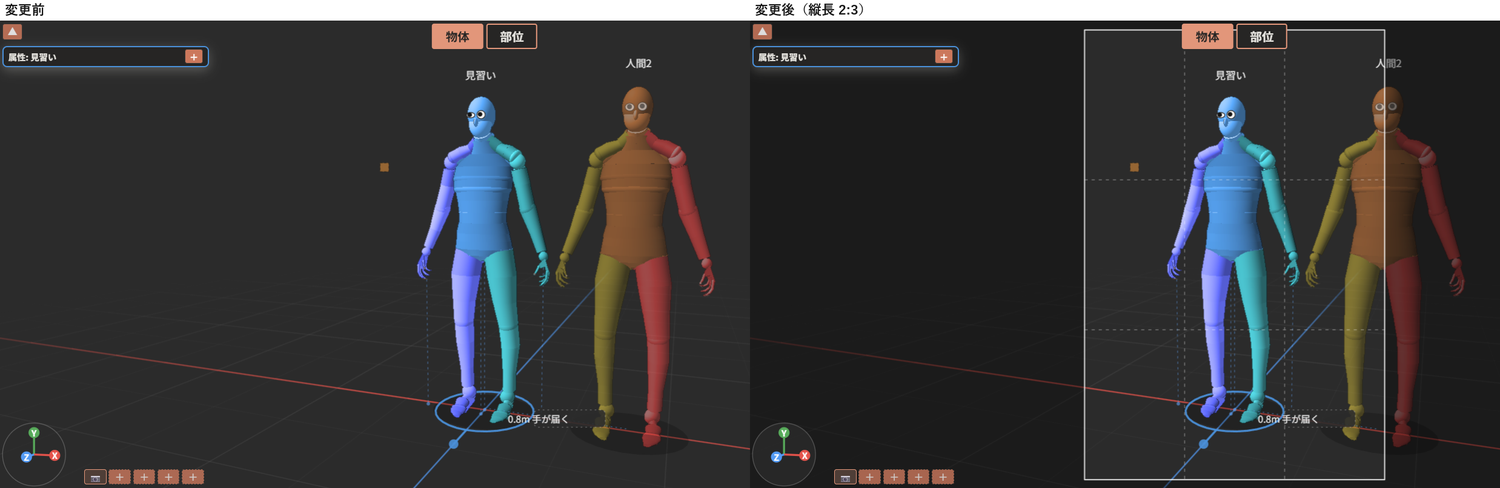The height and width of the screenshot is (488, 1500).
Task: Click the small orange square marker in 変更前 view
Action: 384,167
